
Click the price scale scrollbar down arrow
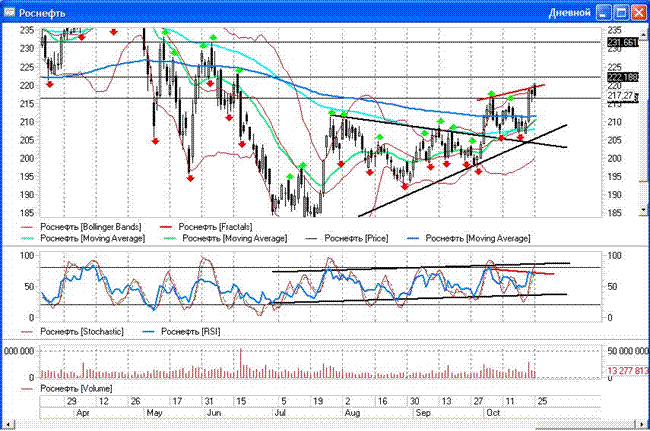pyautogui.click(x=644, y=210)
